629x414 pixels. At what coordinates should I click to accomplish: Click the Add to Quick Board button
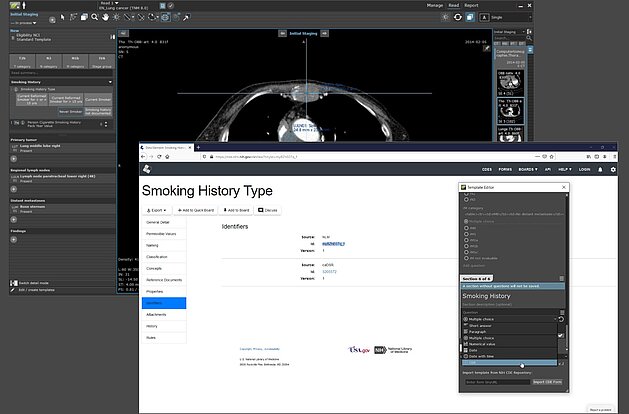196,210
